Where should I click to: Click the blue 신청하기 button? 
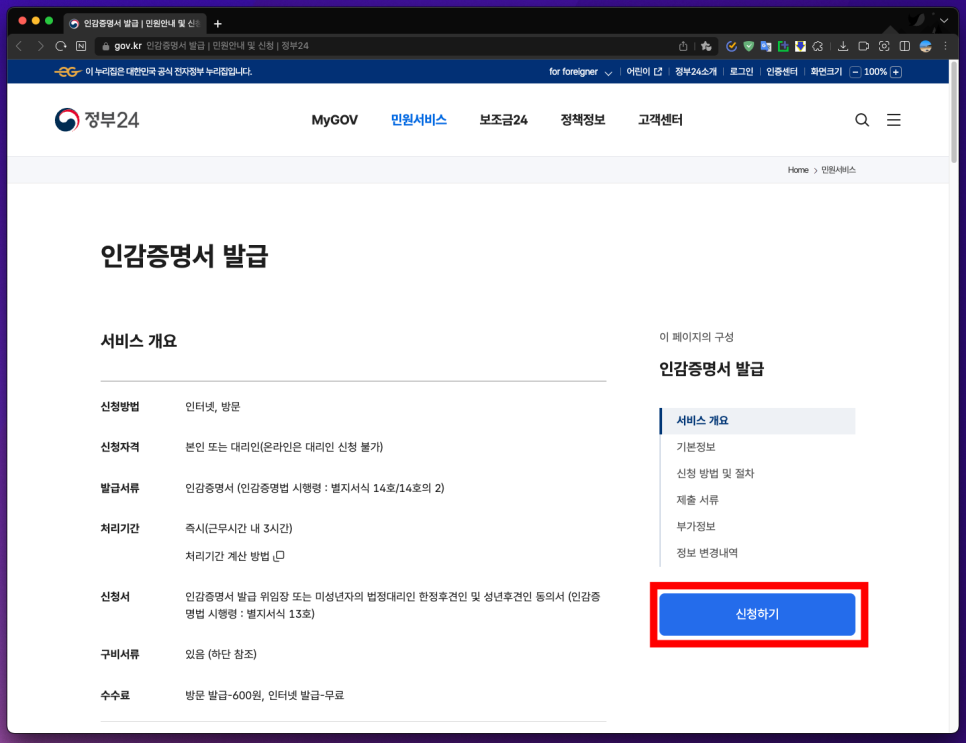point(757,614)
